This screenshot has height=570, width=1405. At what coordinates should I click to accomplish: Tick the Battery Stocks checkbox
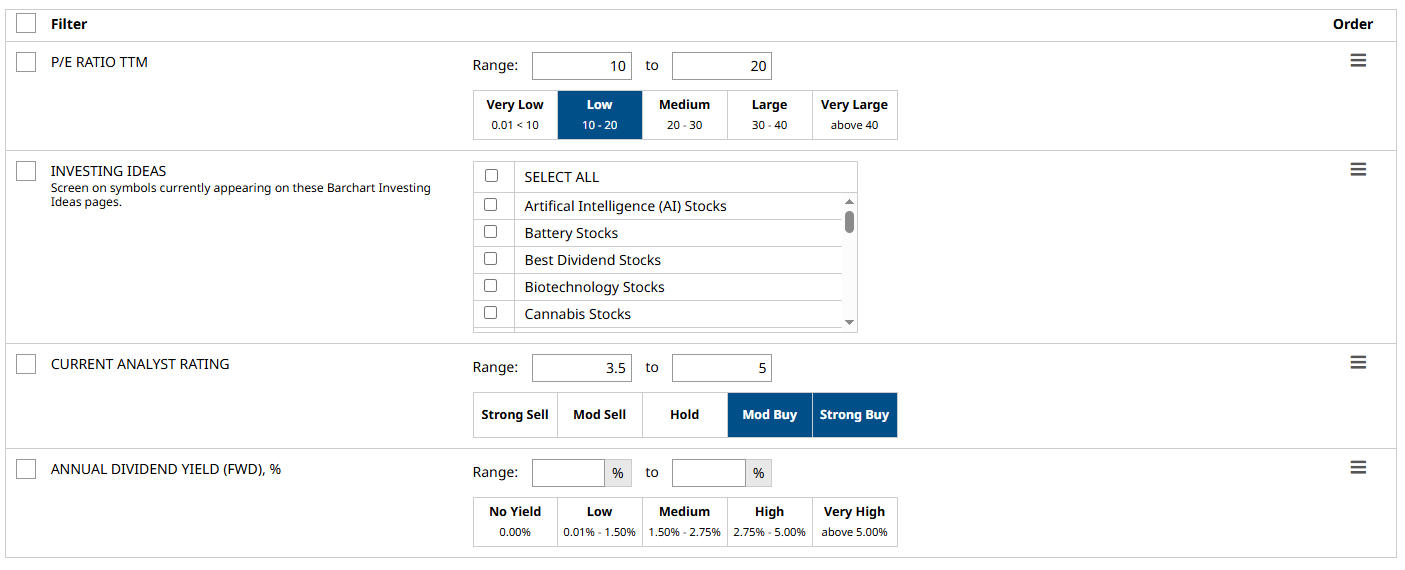tap(491, 232)
